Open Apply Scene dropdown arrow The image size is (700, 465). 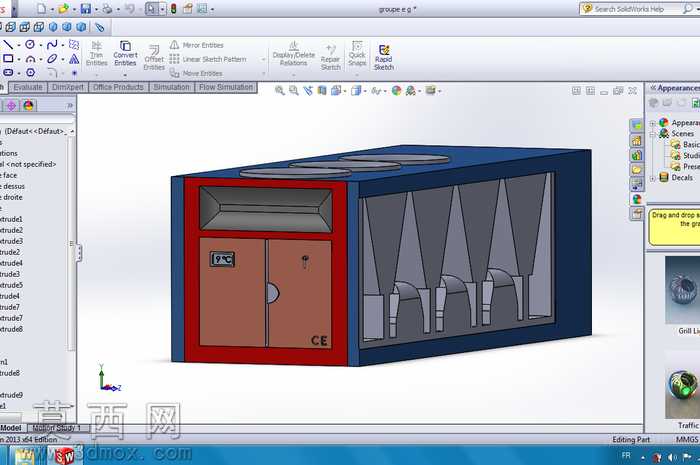420,91
